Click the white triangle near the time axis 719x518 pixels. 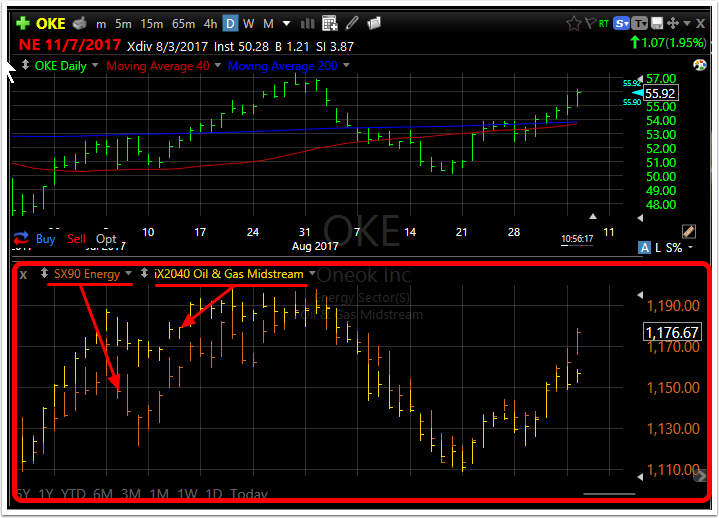click(x=592, y=216)
